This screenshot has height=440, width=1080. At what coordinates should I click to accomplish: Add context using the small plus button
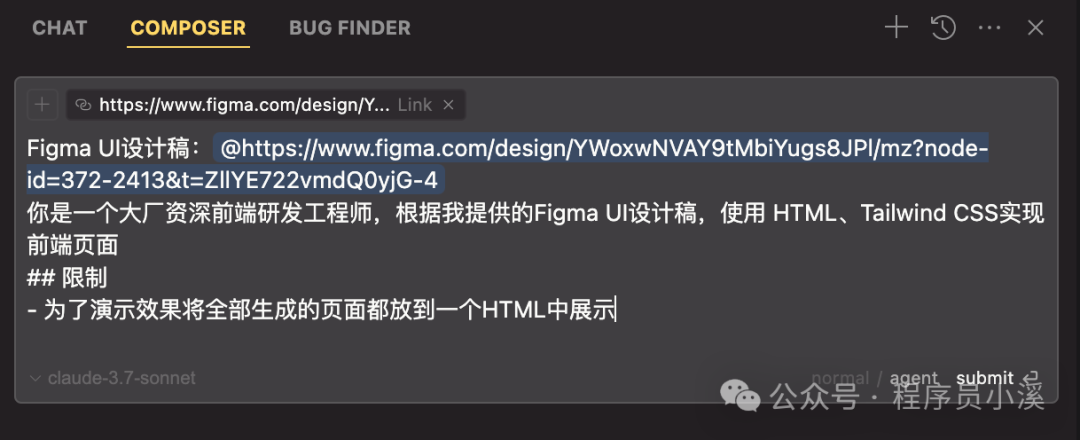[42, 105]
